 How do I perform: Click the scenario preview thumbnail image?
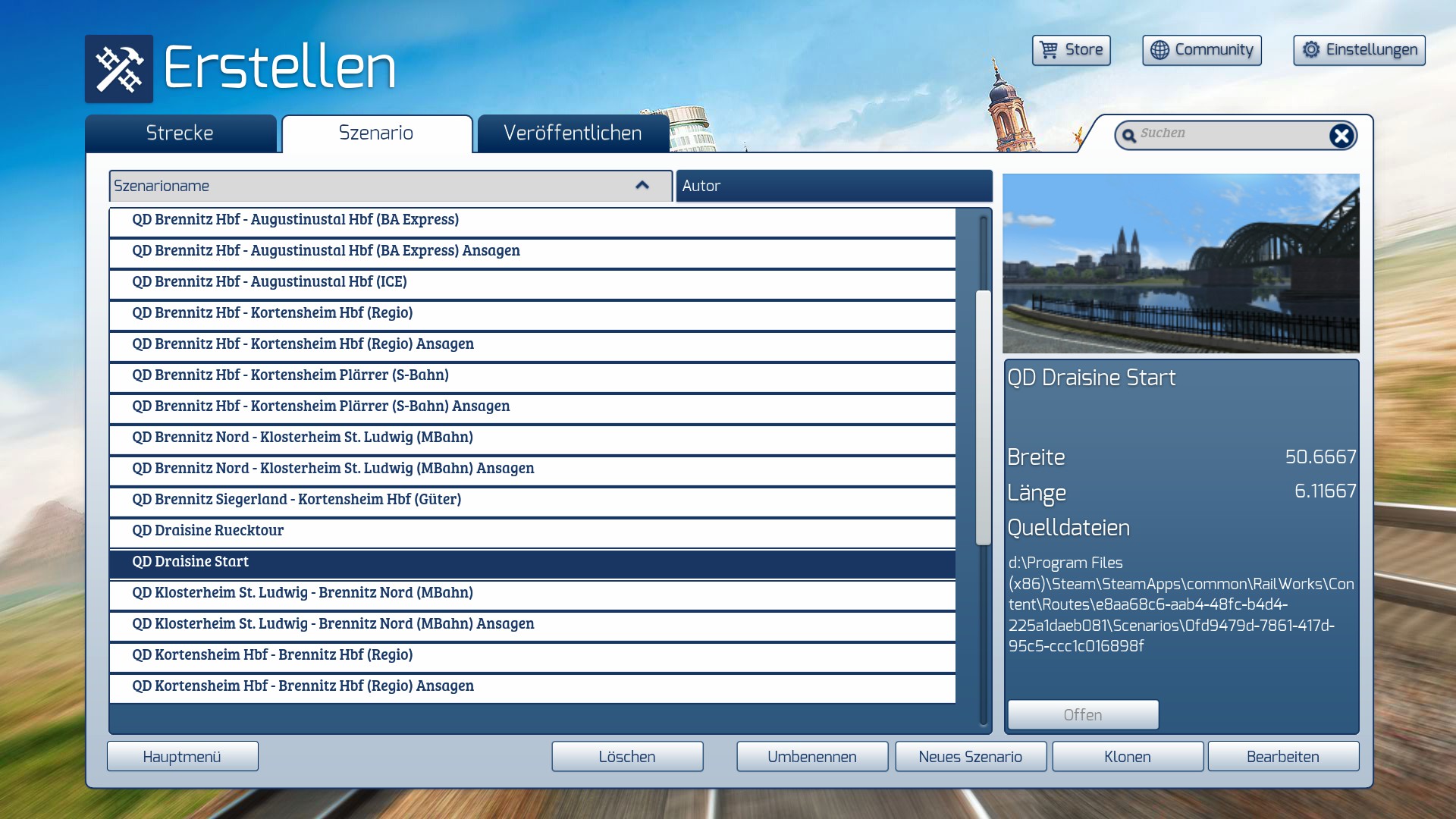(1181, 263)
